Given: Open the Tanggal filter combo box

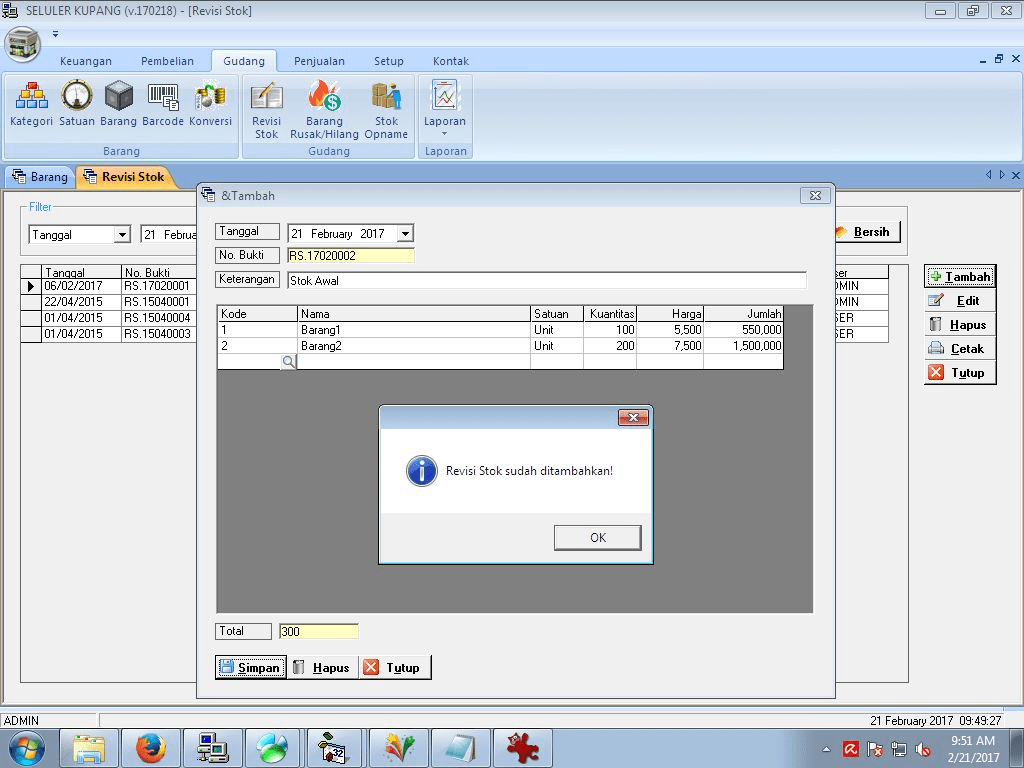Looking at the screenshot, I should (x=122, y=235).
